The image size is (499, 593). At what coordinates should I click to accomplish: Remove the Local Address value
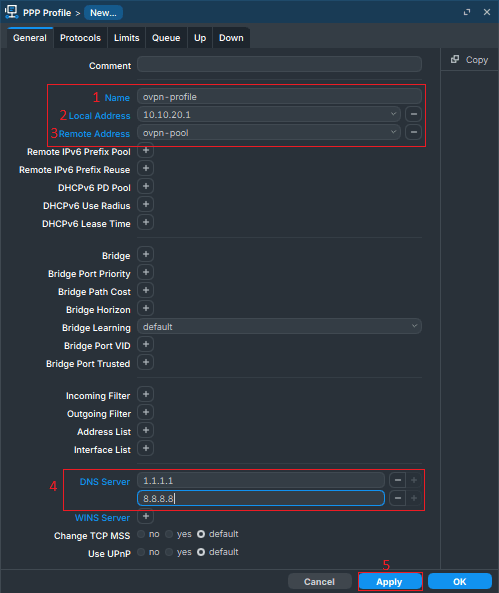[x=414, y=114]
